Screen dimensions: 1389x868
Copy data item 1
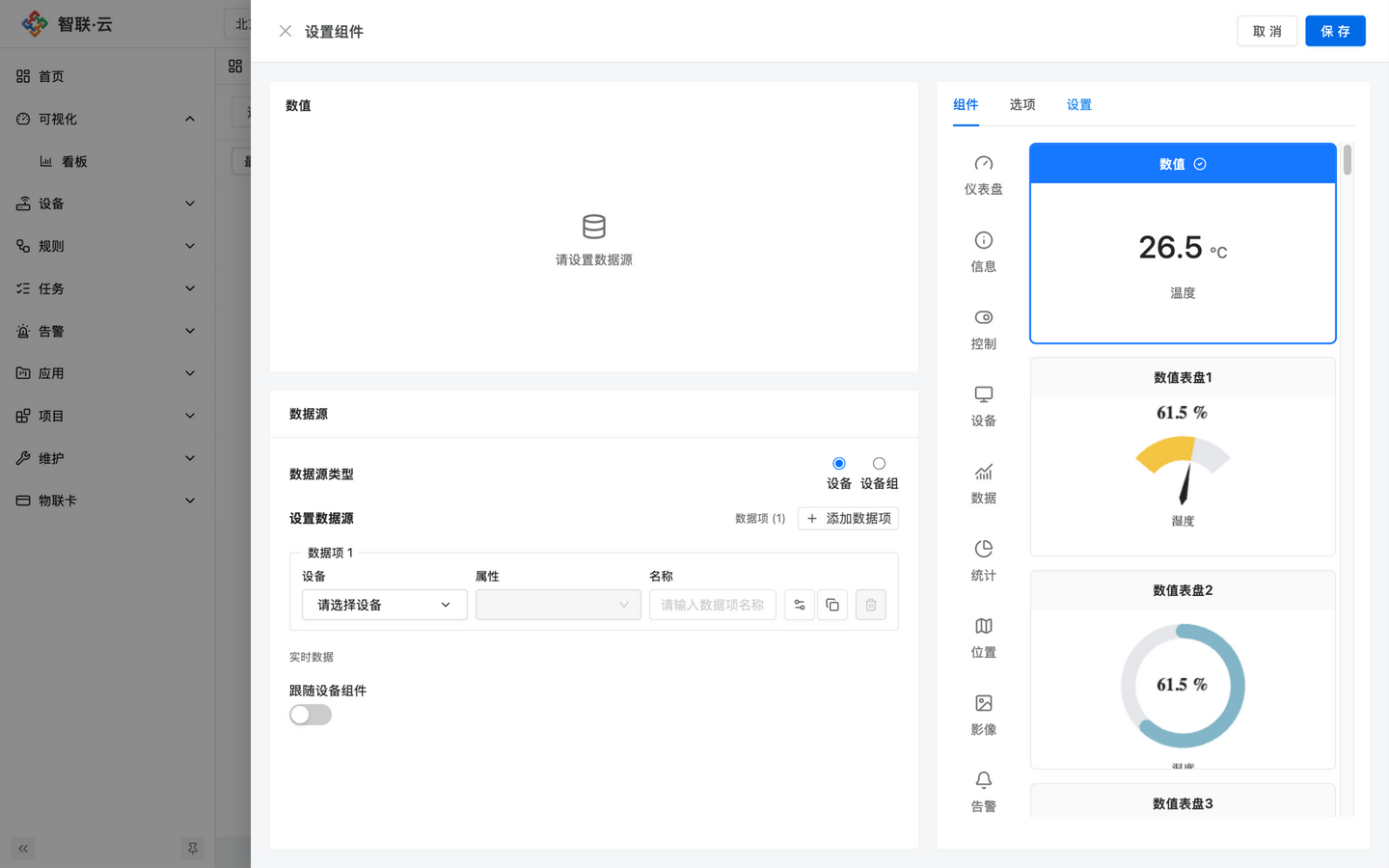(x=832, y=605)
